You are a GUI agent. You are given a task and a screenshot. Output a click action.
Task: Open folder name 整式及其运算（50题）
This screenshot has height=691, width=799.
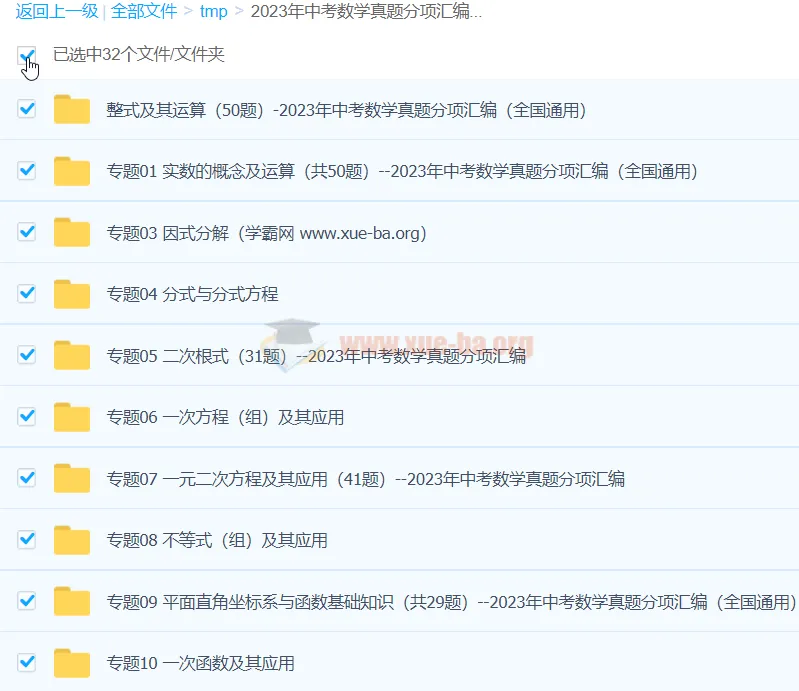(347, 110)
